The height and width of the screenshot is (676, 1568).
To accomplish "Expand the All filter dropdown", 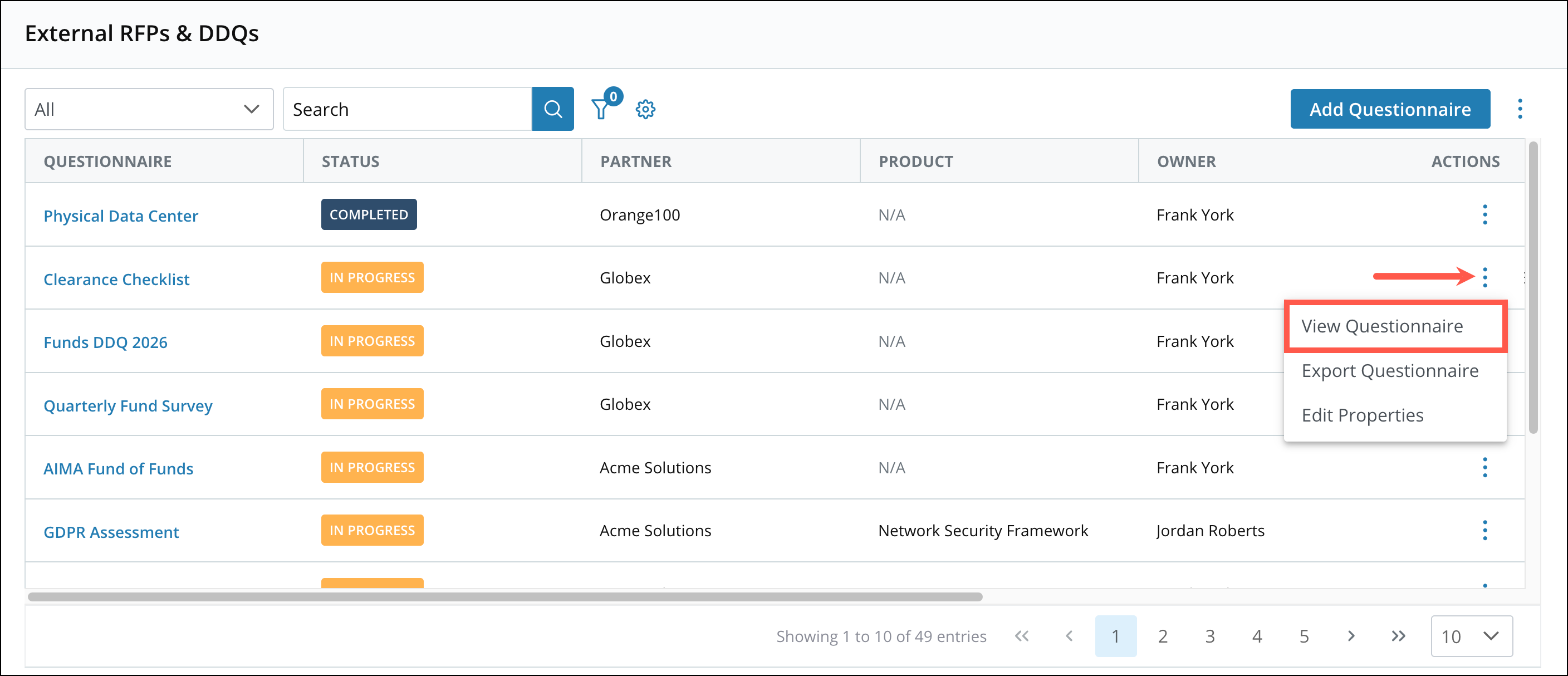I will (x=149, y=110).
